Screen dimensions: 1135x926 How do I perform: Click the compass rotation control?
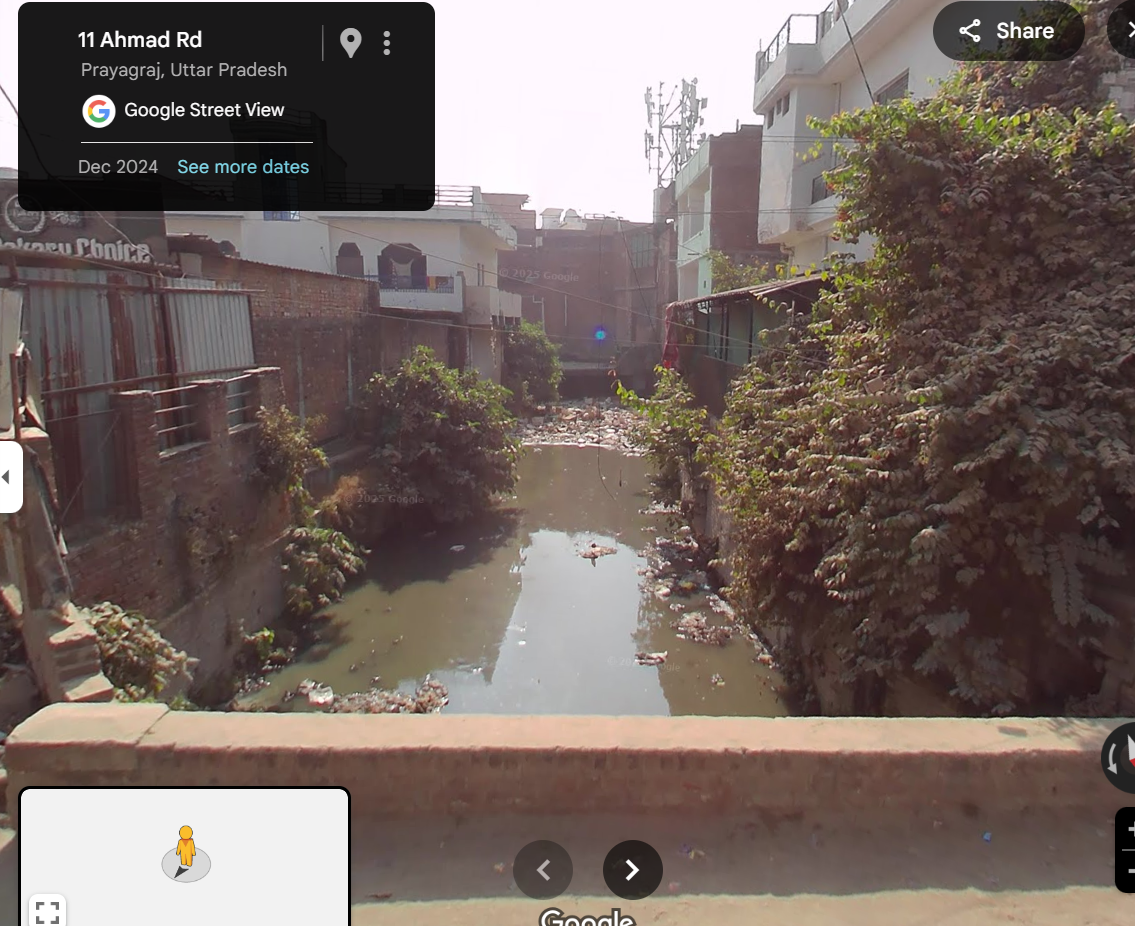(x=1120, y=757)
